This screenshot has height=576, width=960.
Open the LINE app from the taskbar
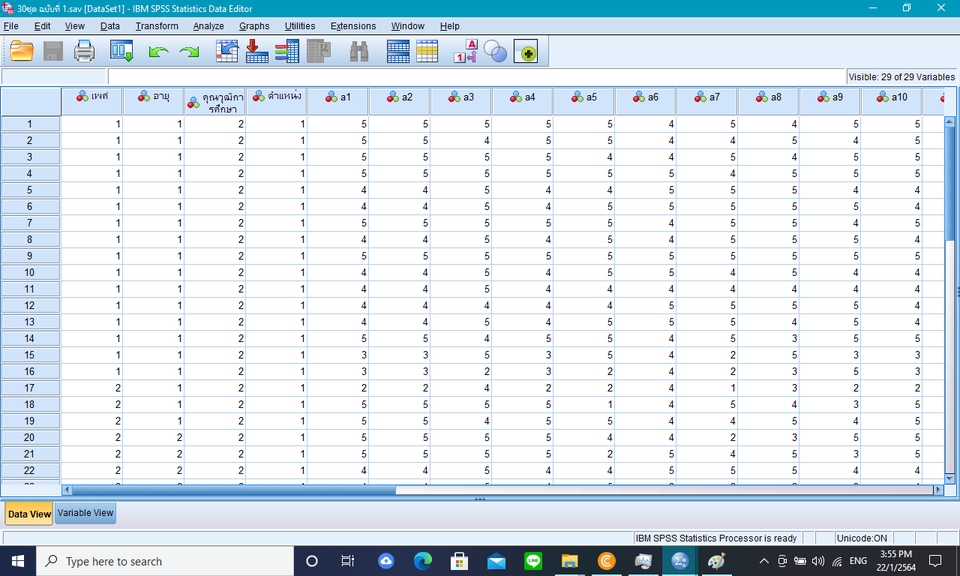(533, 561)
